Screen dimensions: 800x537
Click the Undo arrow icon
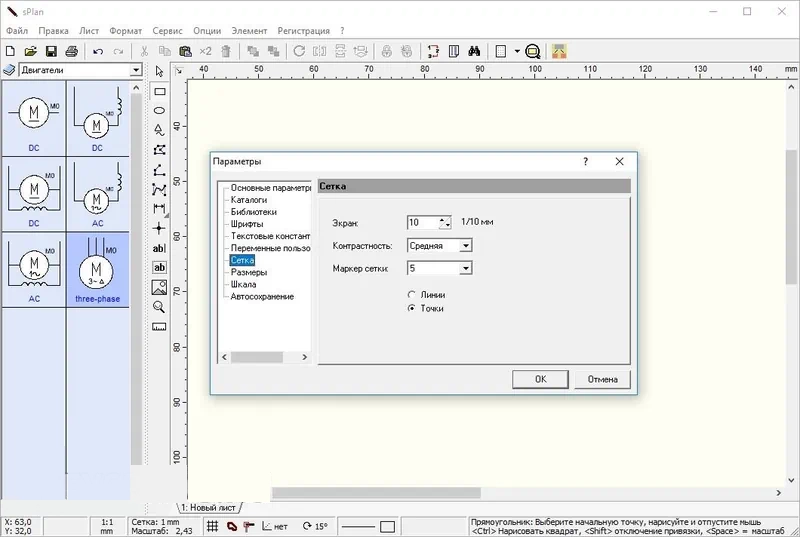click(98, 50)
